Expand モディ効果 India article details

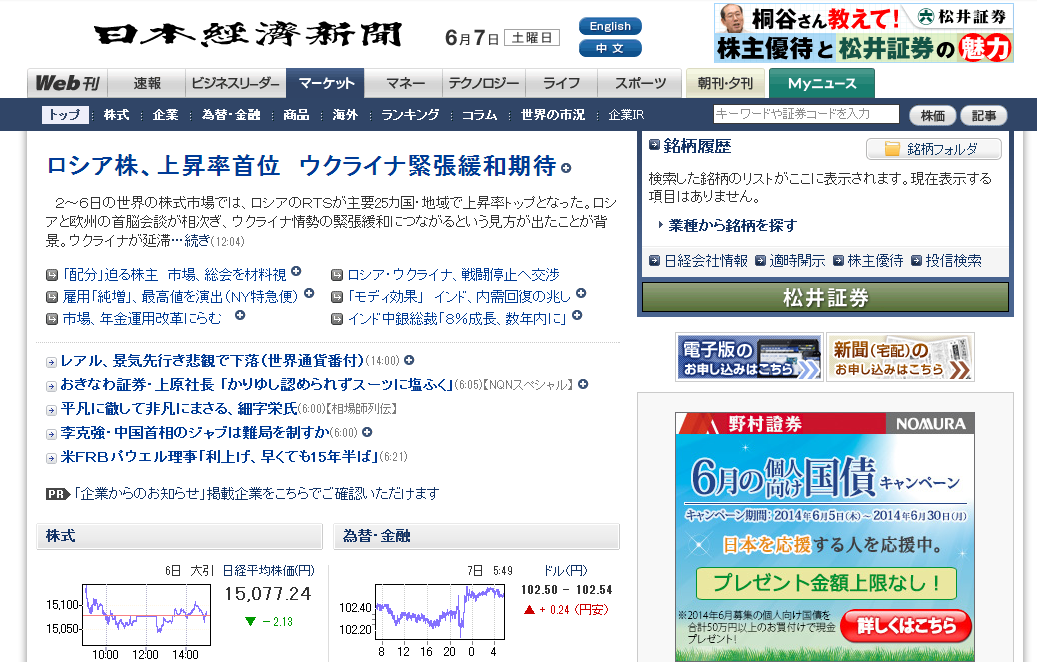tap(579, 296)
